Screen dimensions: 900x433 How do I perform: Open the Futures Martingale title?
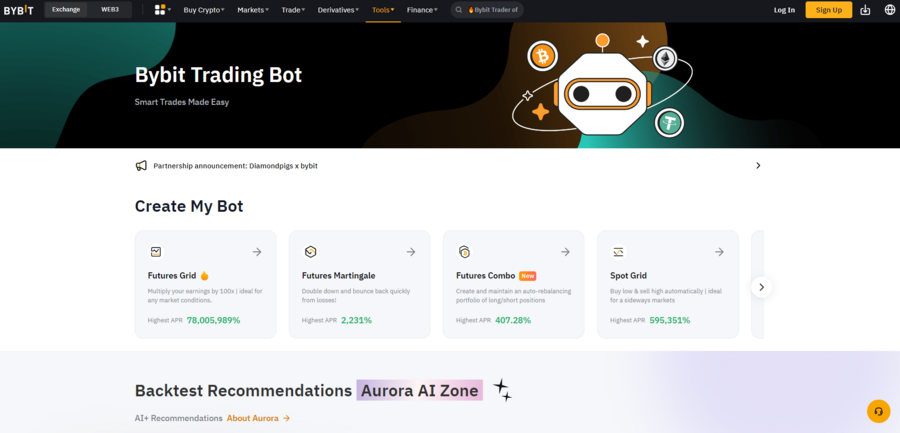pos(338,276)
